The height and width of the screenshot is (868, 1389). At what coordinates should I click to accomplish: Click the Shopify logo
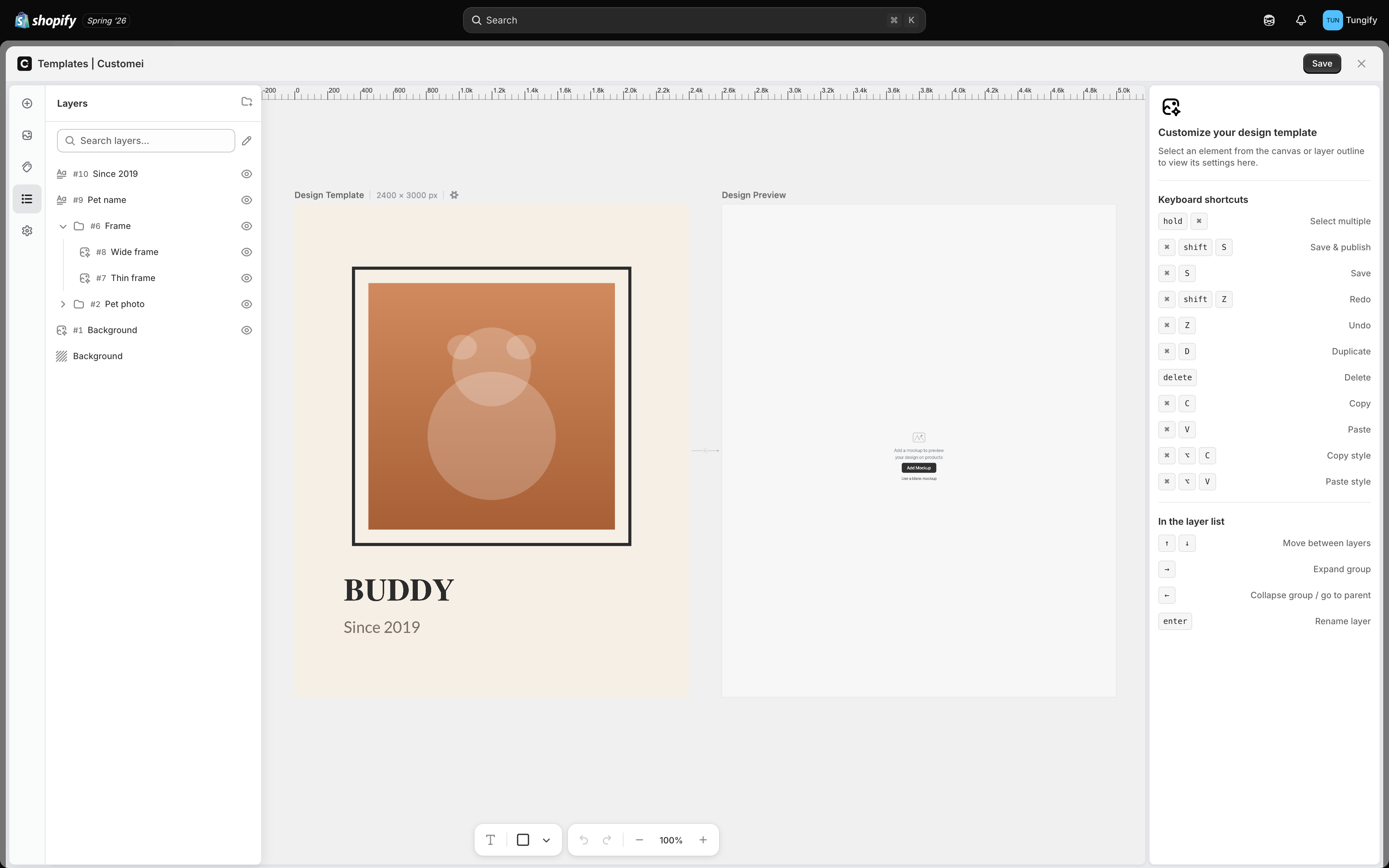point(46,21)
